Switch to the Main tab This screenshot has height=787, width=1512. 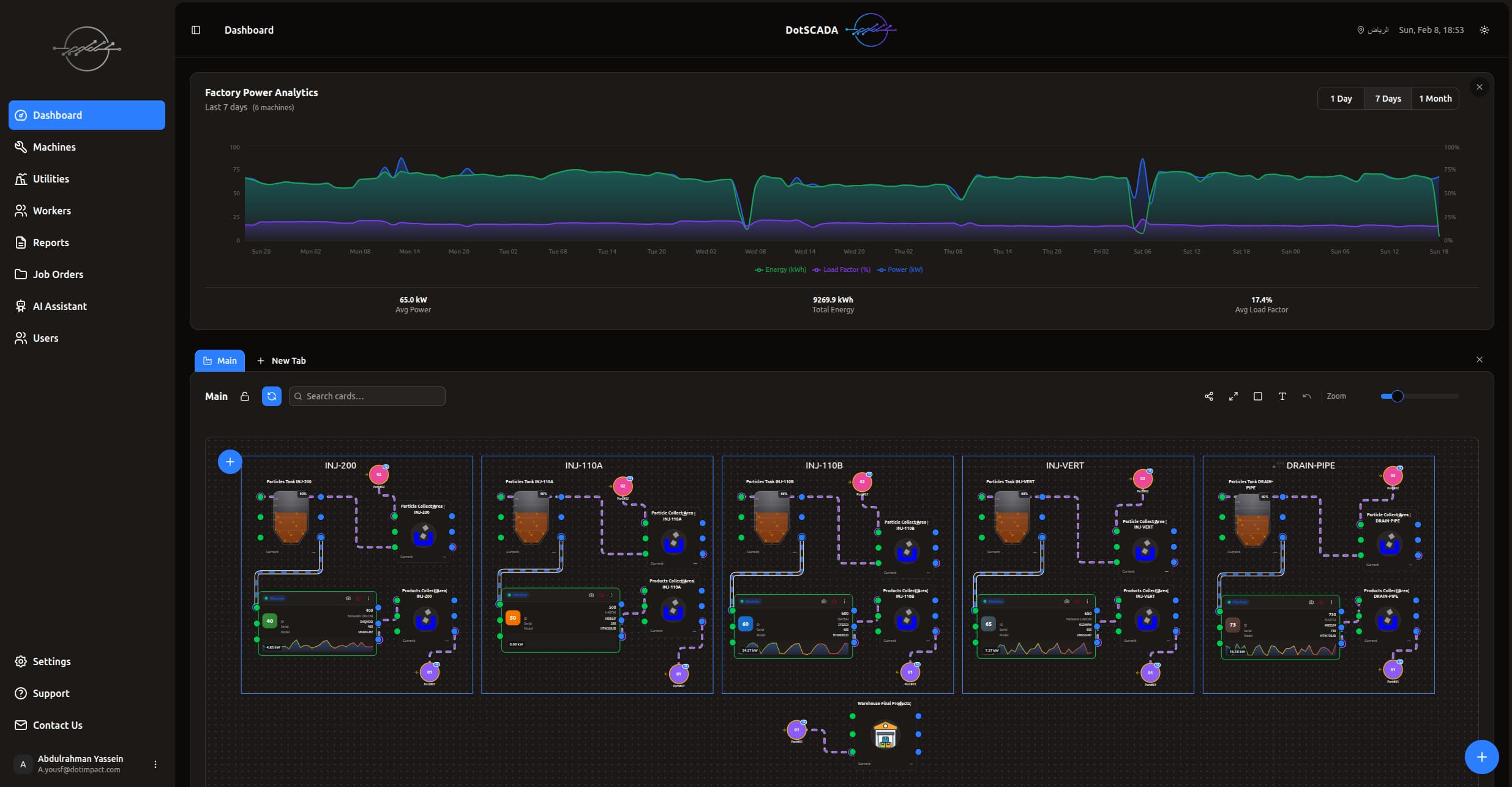click(220, 360)
